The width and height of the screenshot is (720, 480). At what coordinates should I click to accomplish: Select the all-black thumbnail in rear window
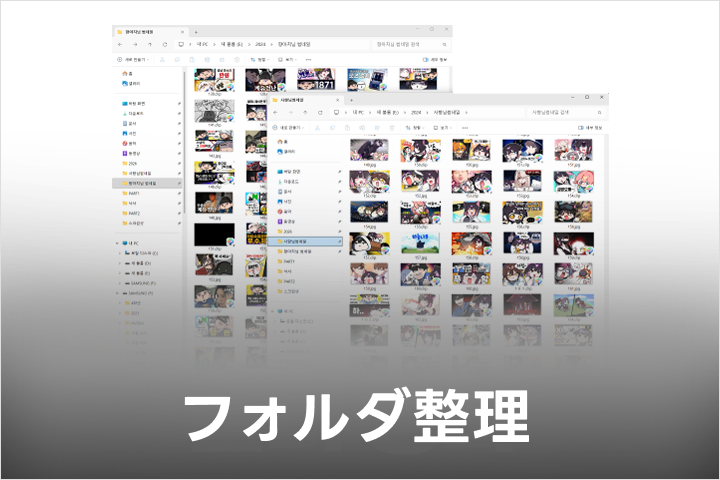click(214, 235)
